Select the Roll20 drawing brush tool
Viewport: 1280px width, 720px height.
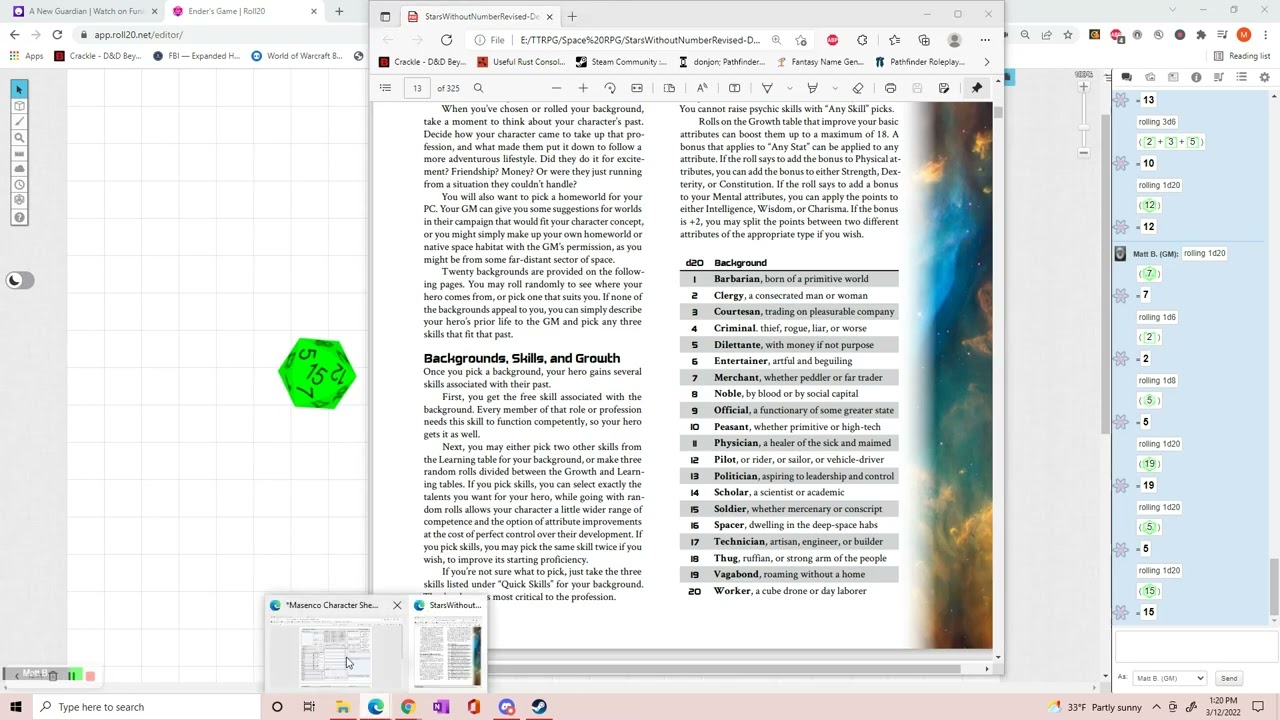pos(19,122)
